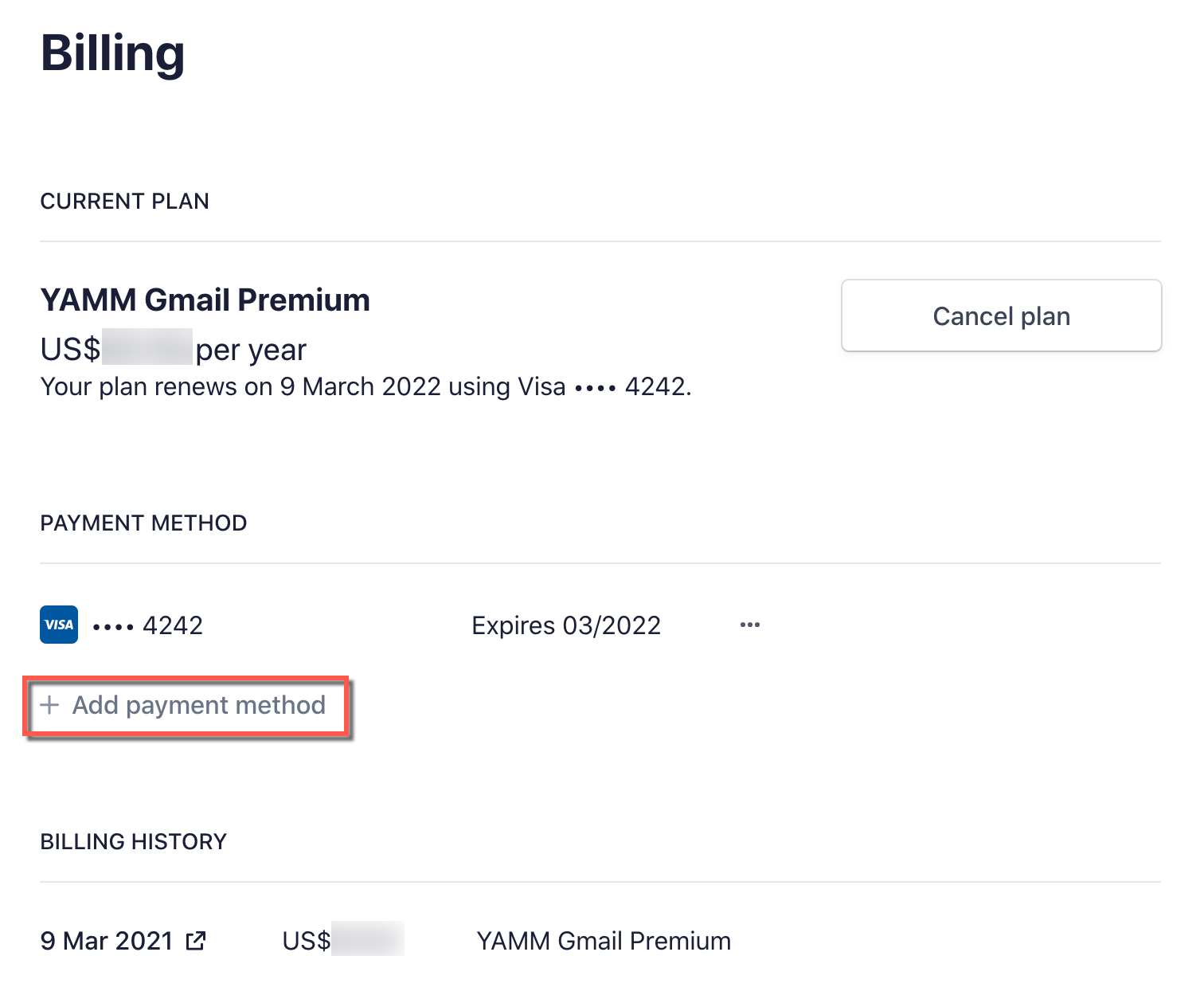Click the Visa card brand icon

coord(57,625)
